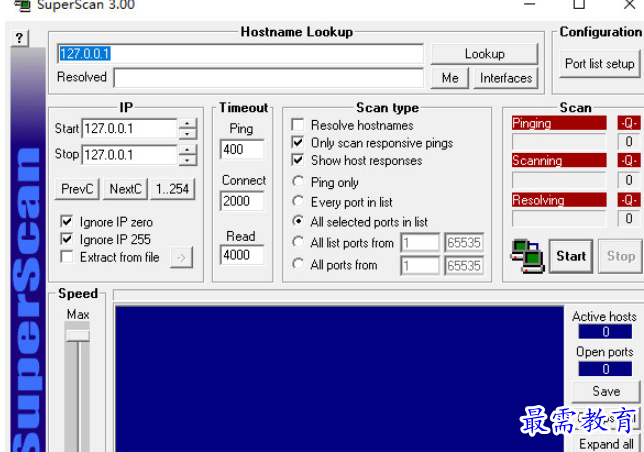Click the Speed slider handle
Image resolution: width=644 pixels, height=452 pixels.
[77, 336]
